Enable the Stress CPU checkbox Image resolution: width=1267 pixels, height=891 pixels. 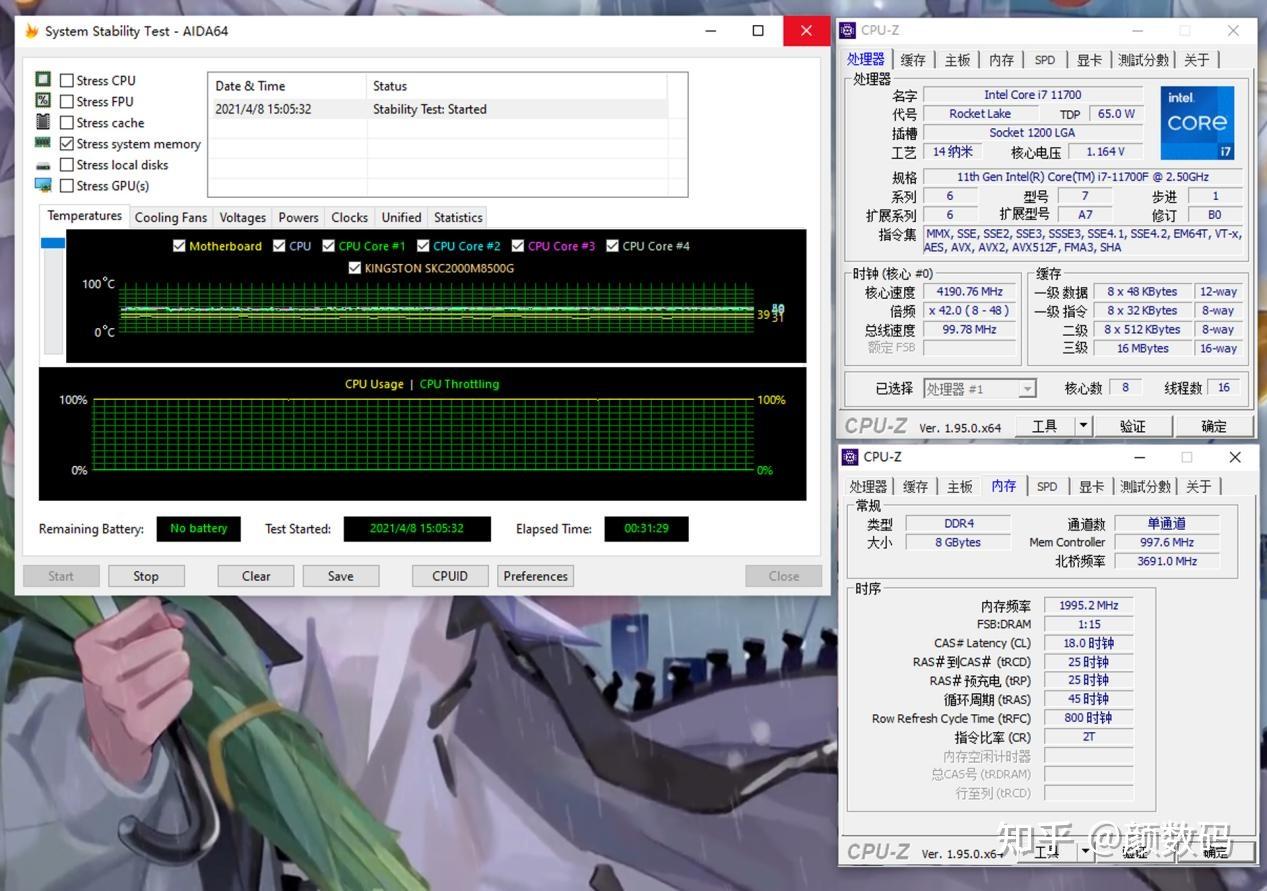(x=66, y=79)
